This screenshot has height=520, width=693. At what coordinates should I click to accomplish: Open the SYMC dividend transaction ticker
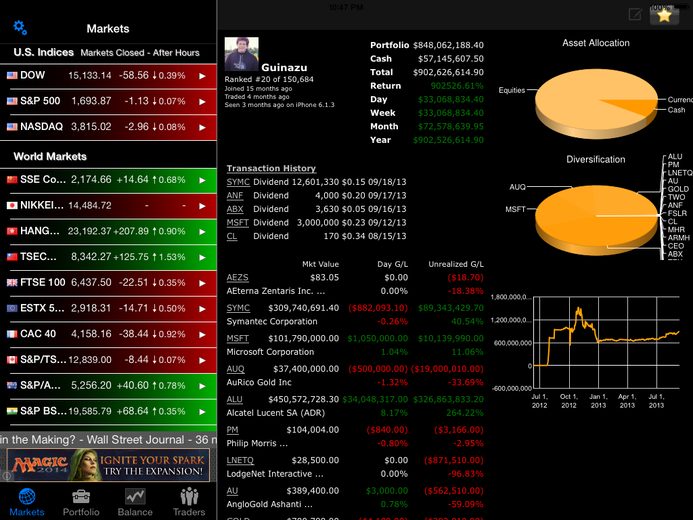point(238,182)
